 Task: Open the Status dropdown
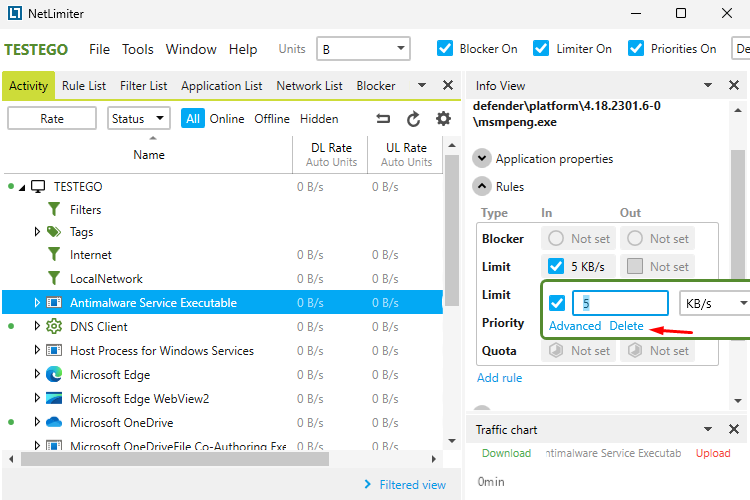pyautogui.click(x=139, y=119)
